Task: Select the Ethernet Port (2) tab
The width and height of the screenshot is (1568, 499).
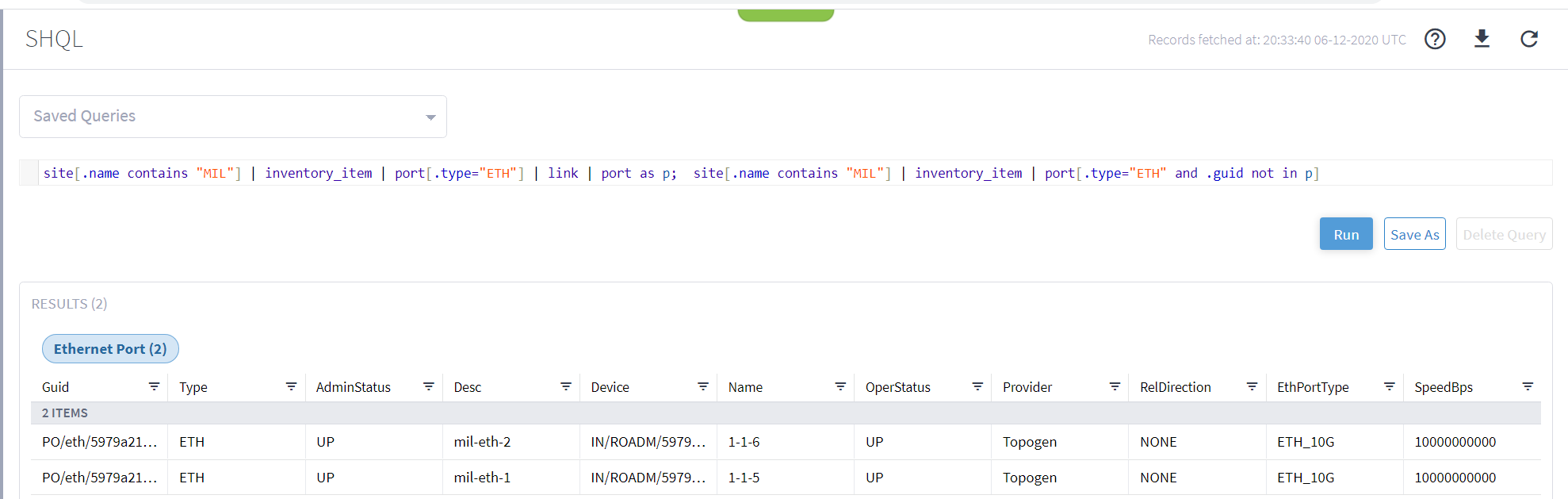Action: tap(110, 349)
